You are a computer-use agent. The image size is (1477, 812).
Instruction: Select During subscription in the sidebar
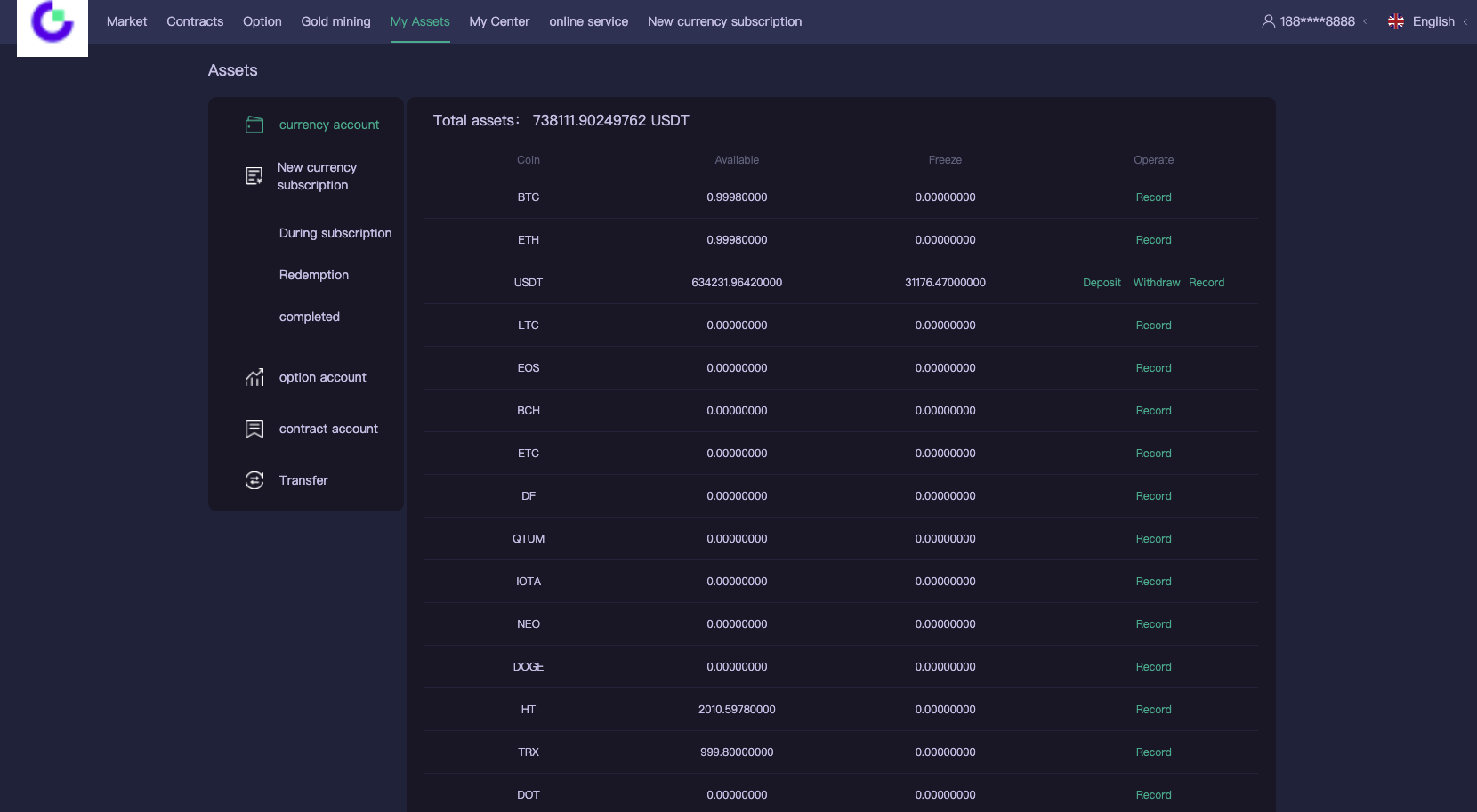pyautogui.click(x=335, y=233)
